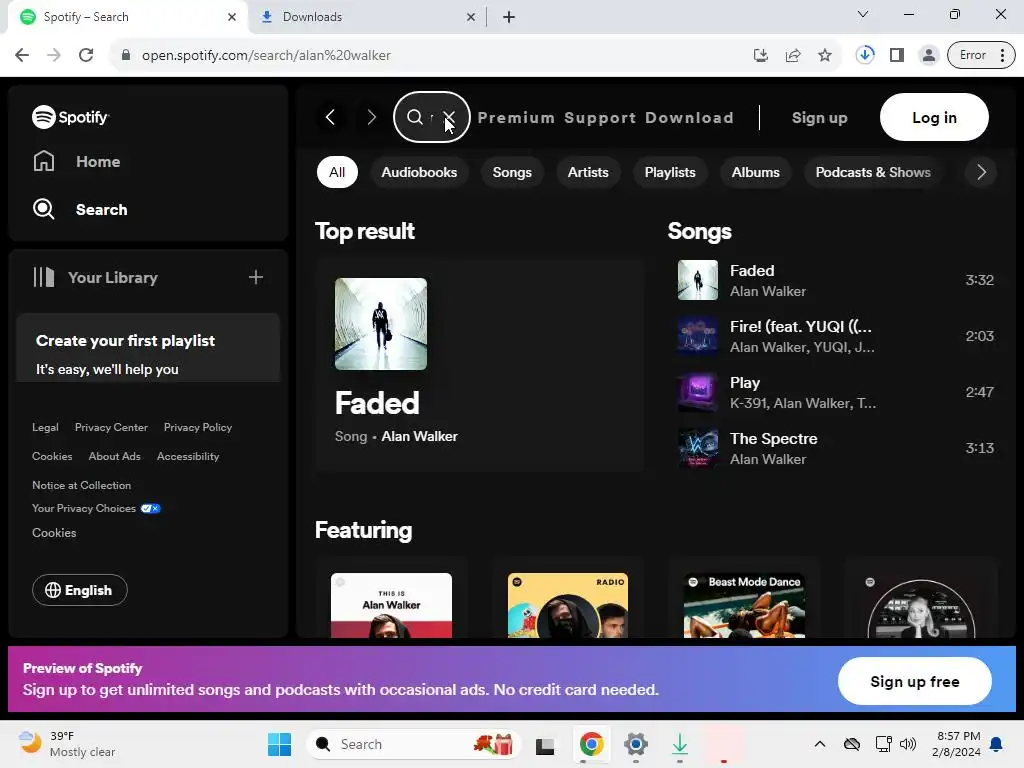The image size is (1024, 768).
Task: Filter results by Playlists
Action: [x=670, y=172]
